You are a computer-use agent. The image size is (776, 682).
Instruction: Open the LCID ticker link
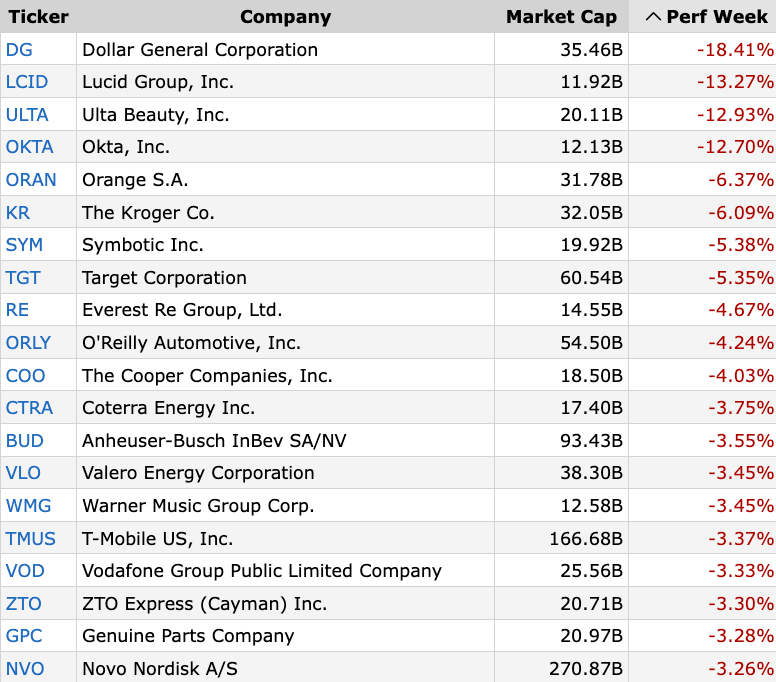point(27,82)
